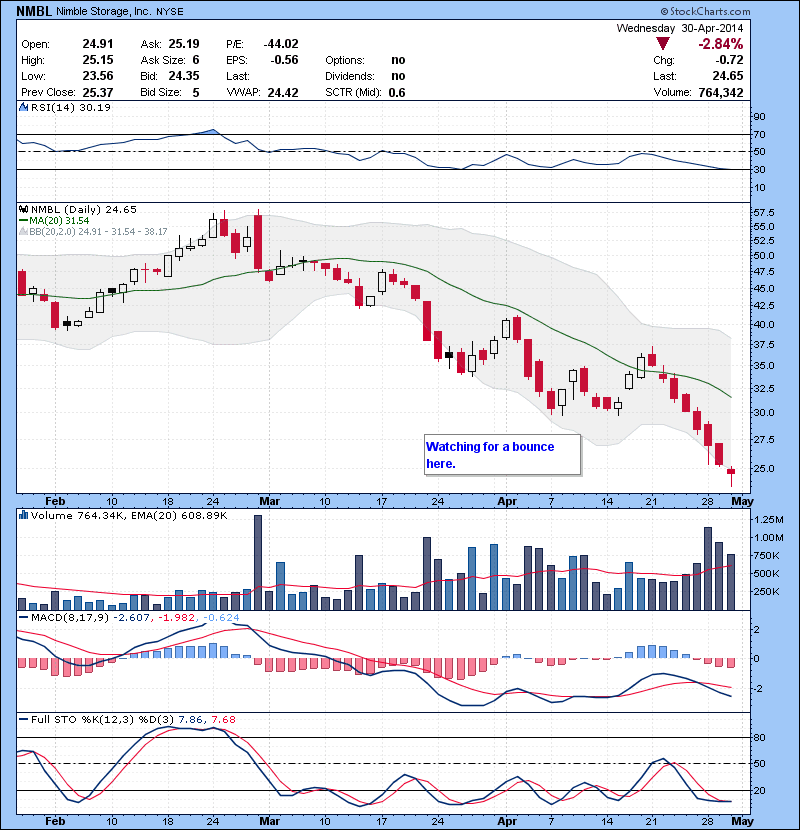Image resolution: width=800 pixels, height=830 pixels.
Task: Click the P/E value -44.02
Action: click(281, 44)
